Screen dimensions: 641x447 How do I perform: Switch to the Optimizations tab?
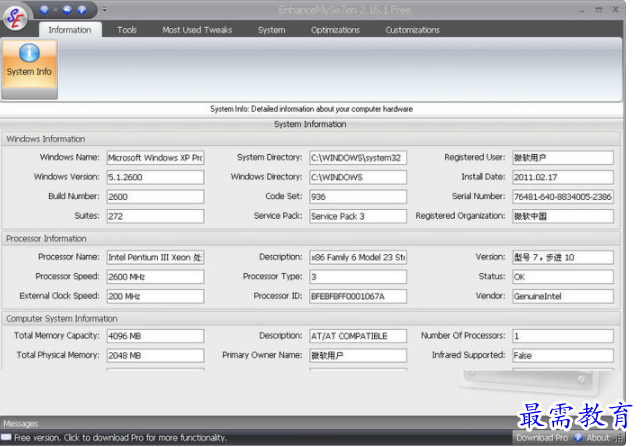click(x=335, y=30)
